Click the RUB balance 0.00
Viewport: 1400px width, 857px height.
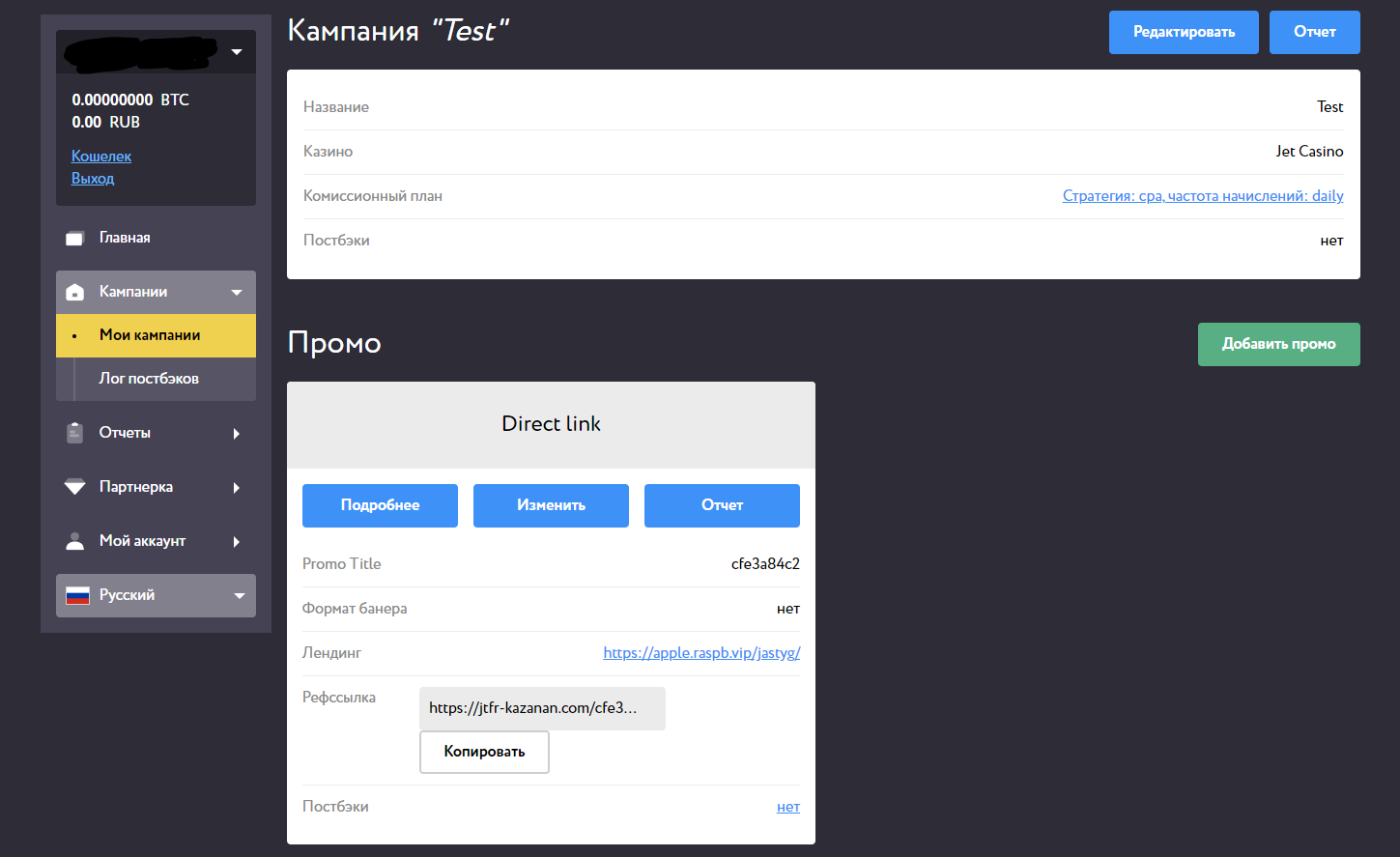click(x=87, y=123)
